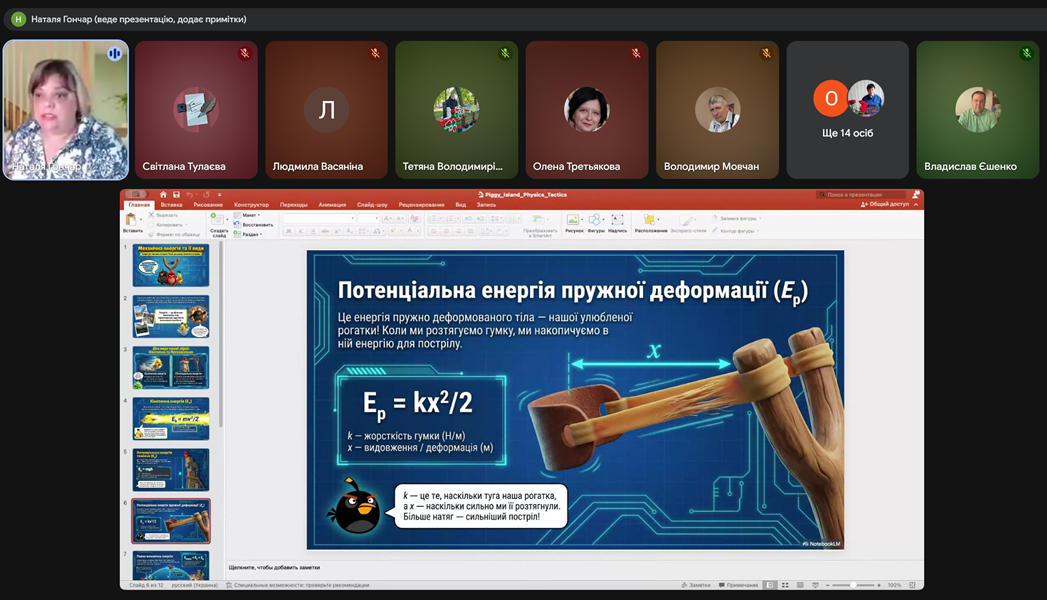Screen dimensions: 1047x600
Task: Click the Восстановить reset button
Action: pos(253,224)
